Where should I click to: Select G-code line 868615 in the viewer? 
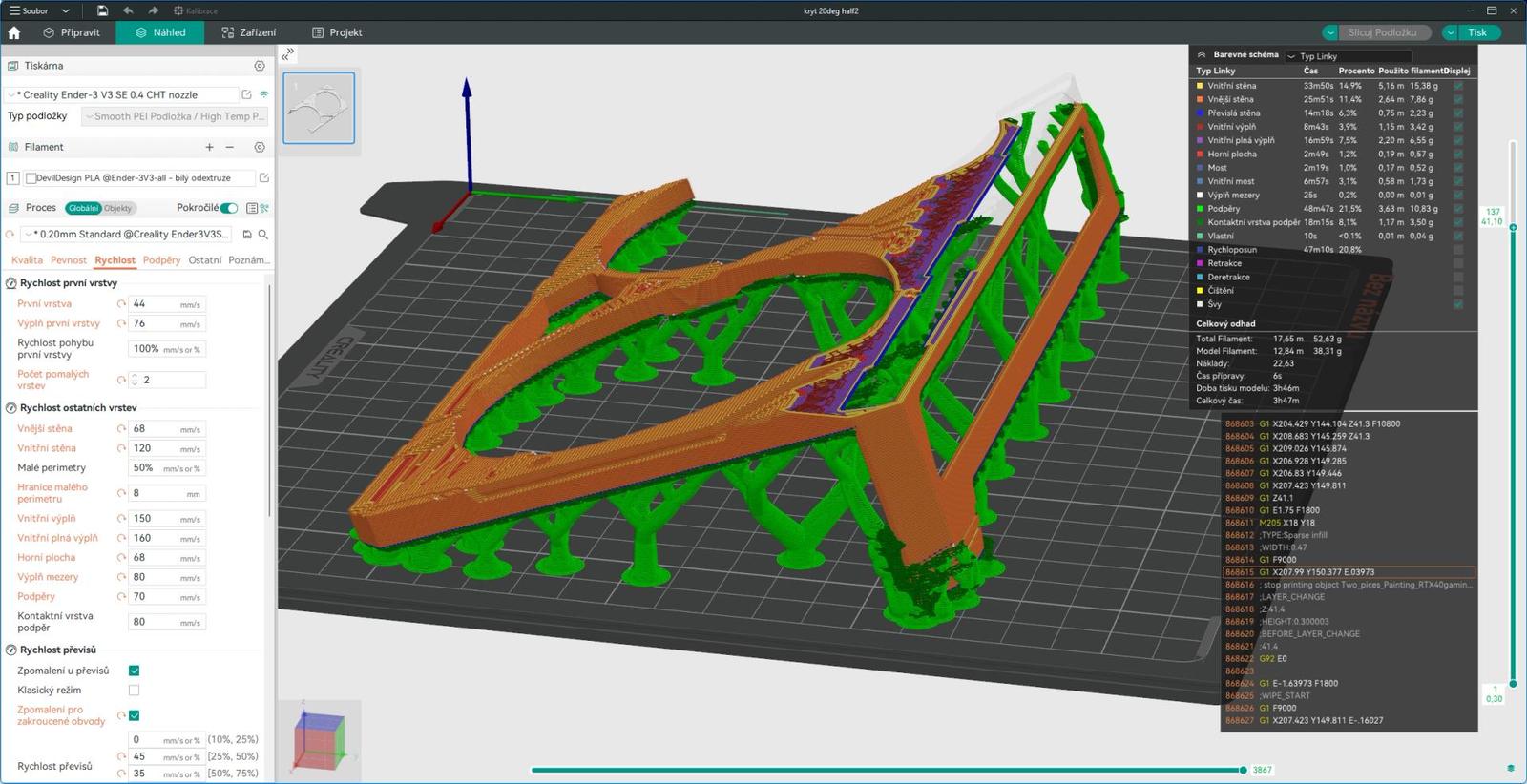pos(1349,572)
